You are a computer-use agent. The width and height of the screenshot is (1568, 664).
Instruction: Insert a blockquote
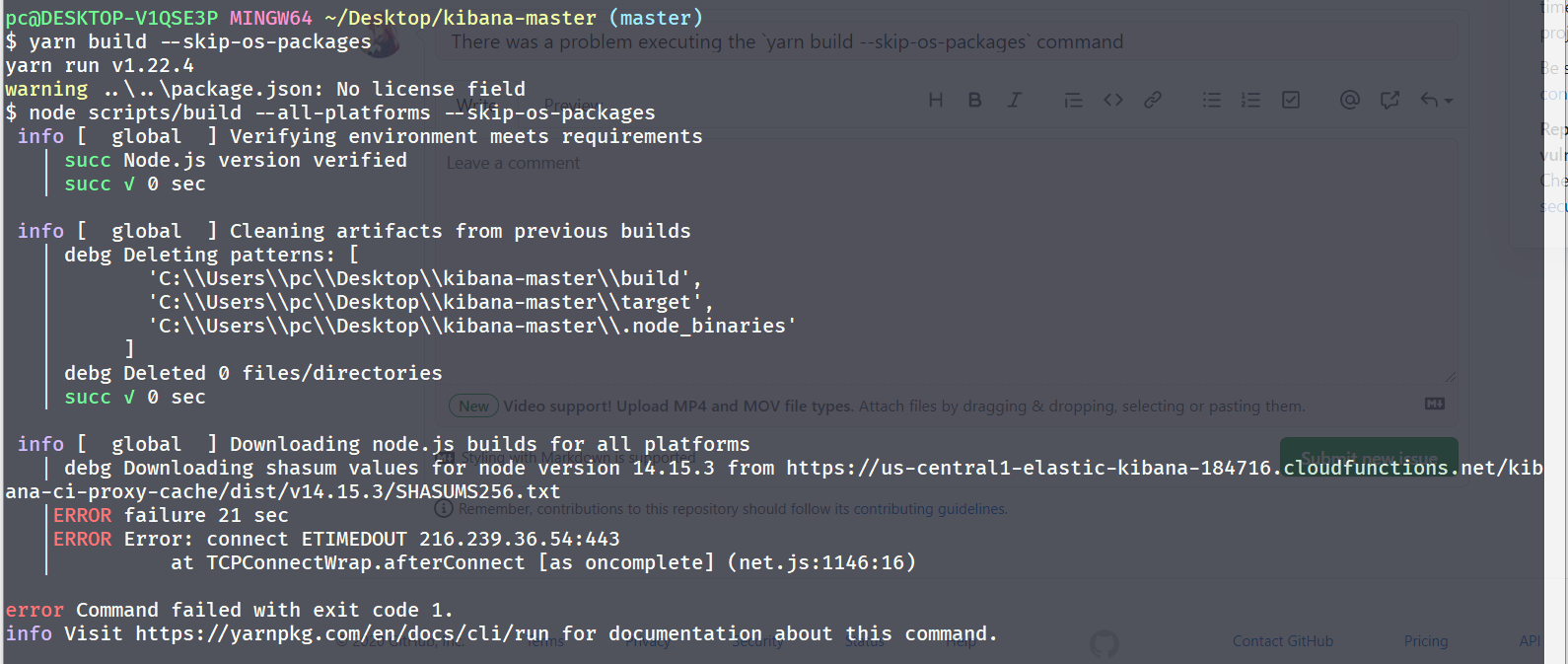pos(1073,99)
